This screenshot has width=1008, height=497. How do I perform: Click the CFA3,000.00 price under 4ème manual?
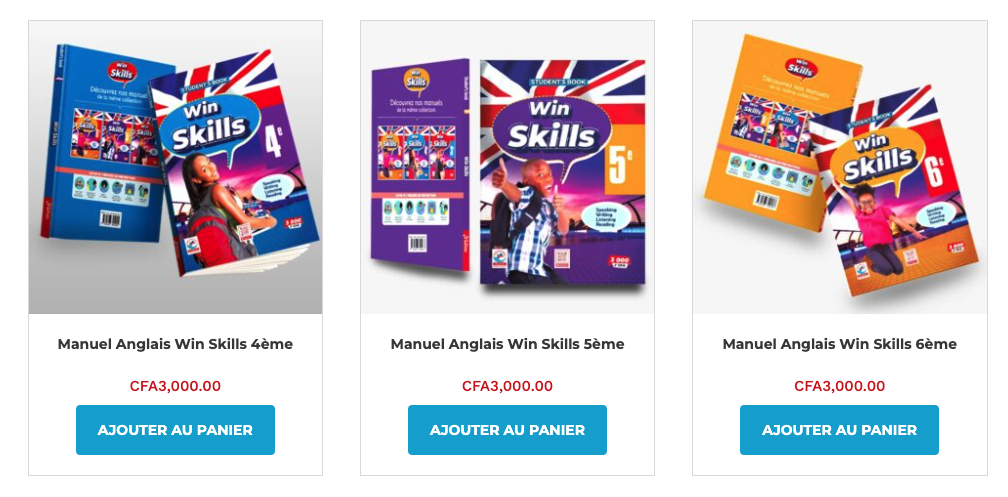[176, 386]
